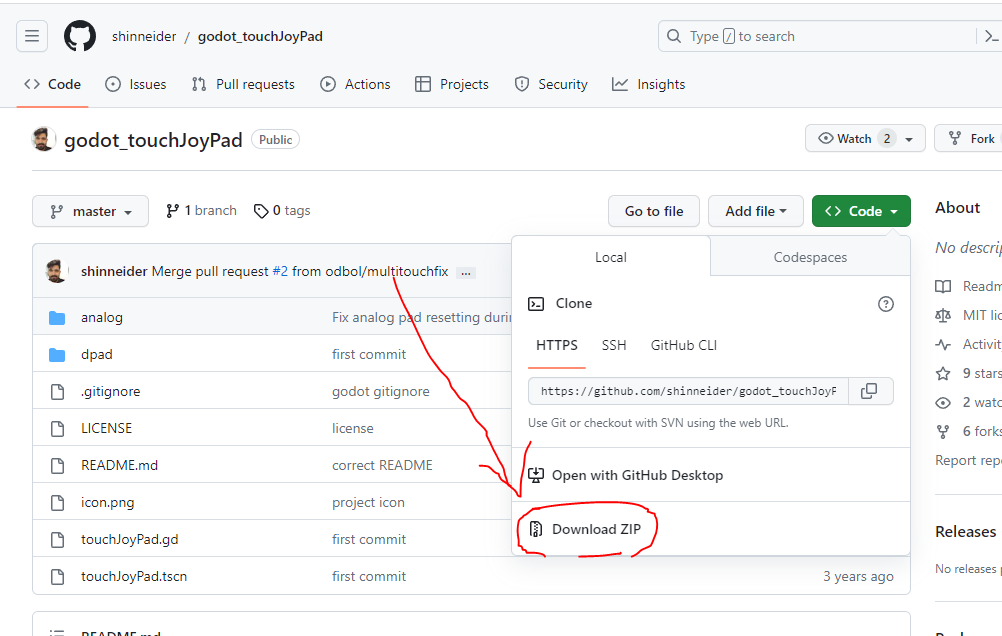Viewport: 1002px width, 636px height.
Task: Select the SSH clone method
Action: [613, 346]
